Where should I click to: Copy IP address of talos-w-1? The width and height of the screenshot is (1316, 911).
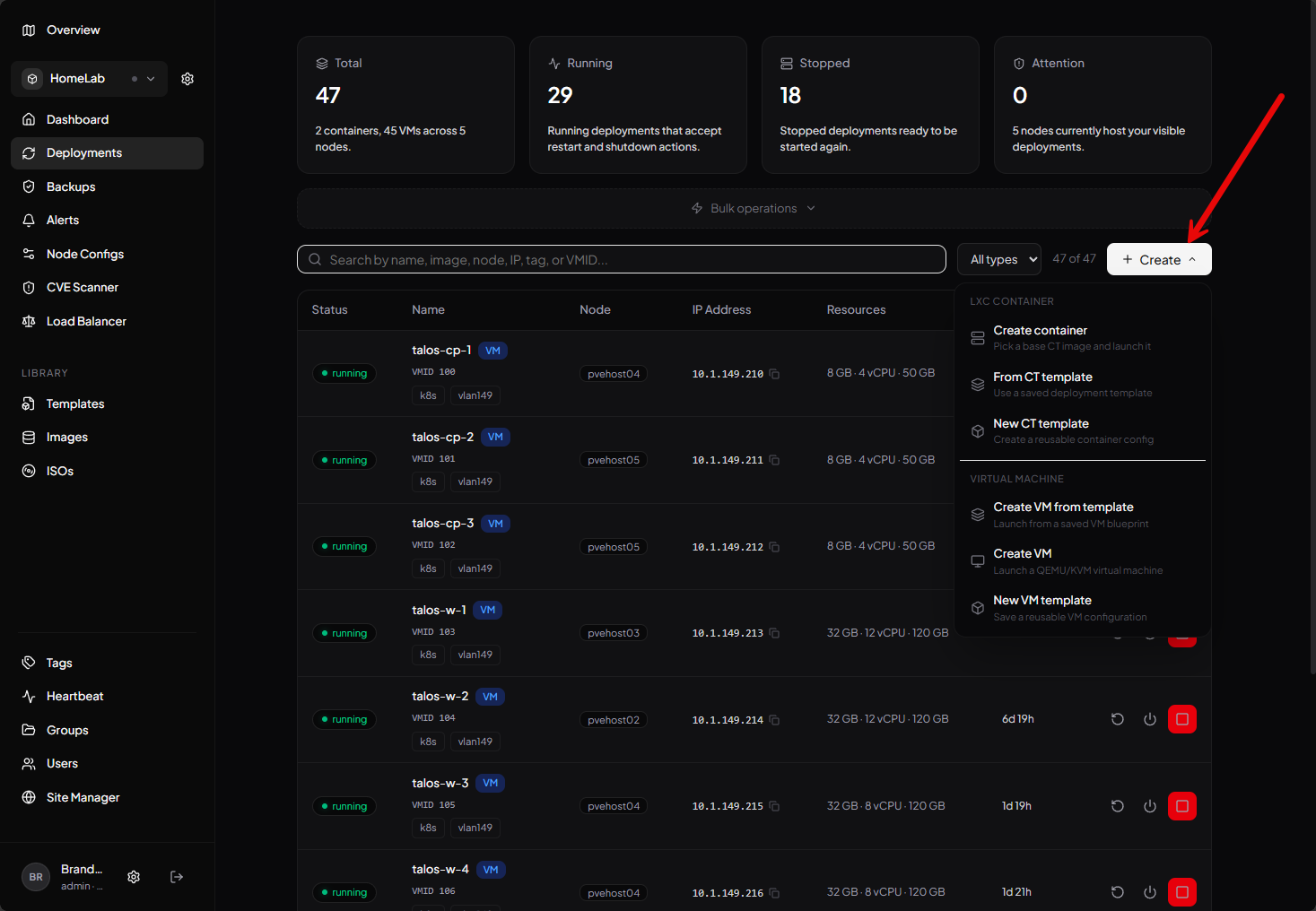(x=774, y=633)
